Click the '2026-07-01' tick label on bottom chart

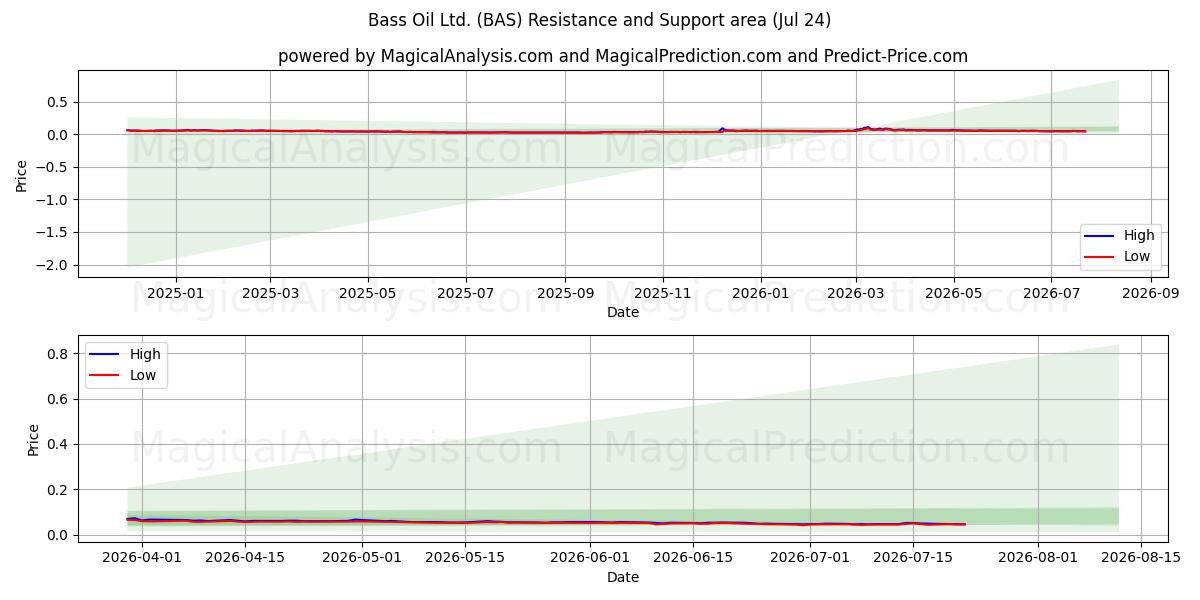pos(812,558)
